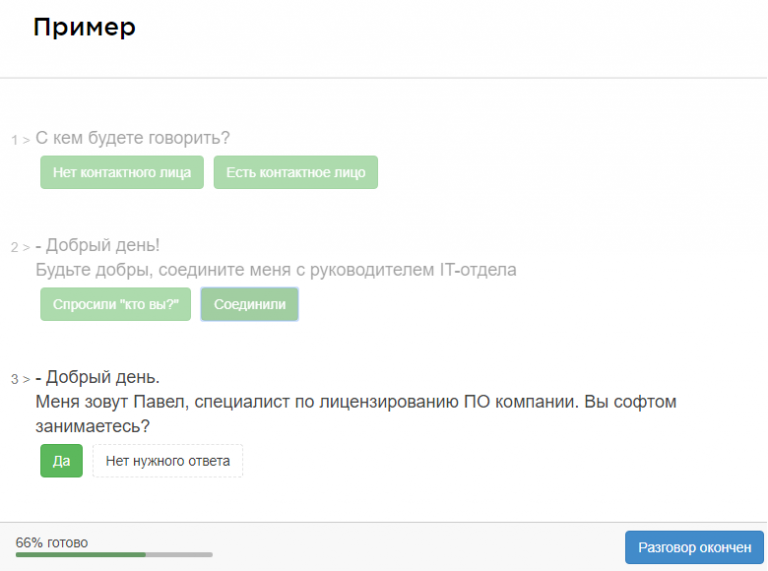Click the sentence starting "Меня зовут Павел"
The image size is (768, 571).
[355, 402]
